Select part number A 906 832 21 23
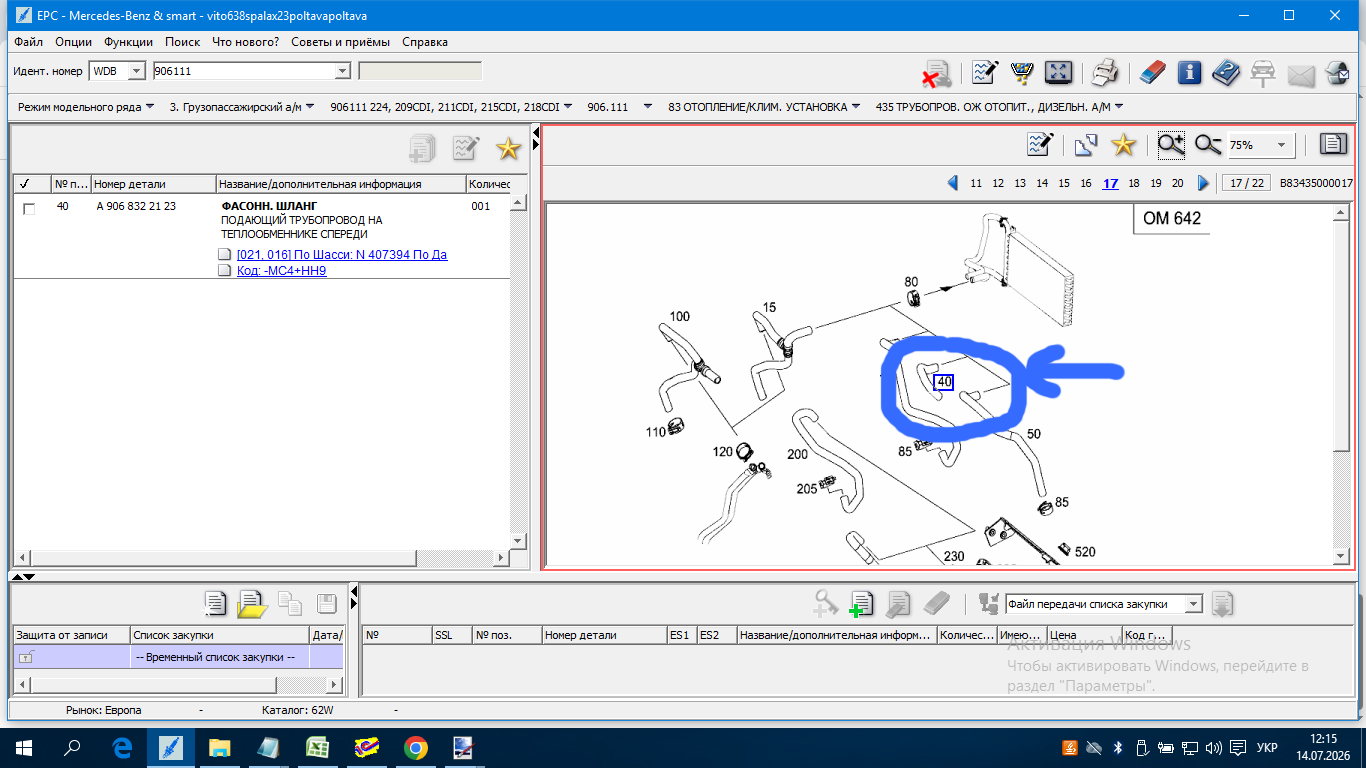 coord(136,207)
